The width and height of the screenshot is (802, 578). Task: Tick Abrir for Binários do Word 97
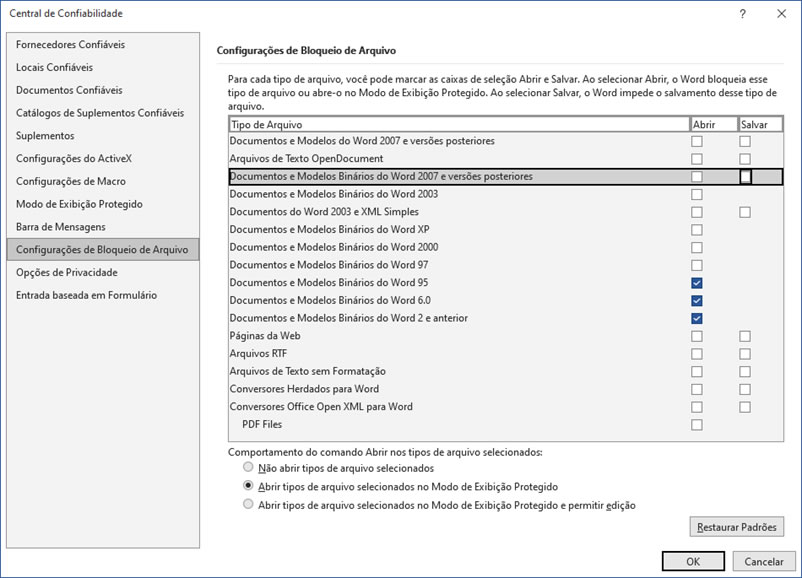tap(697, 265)
